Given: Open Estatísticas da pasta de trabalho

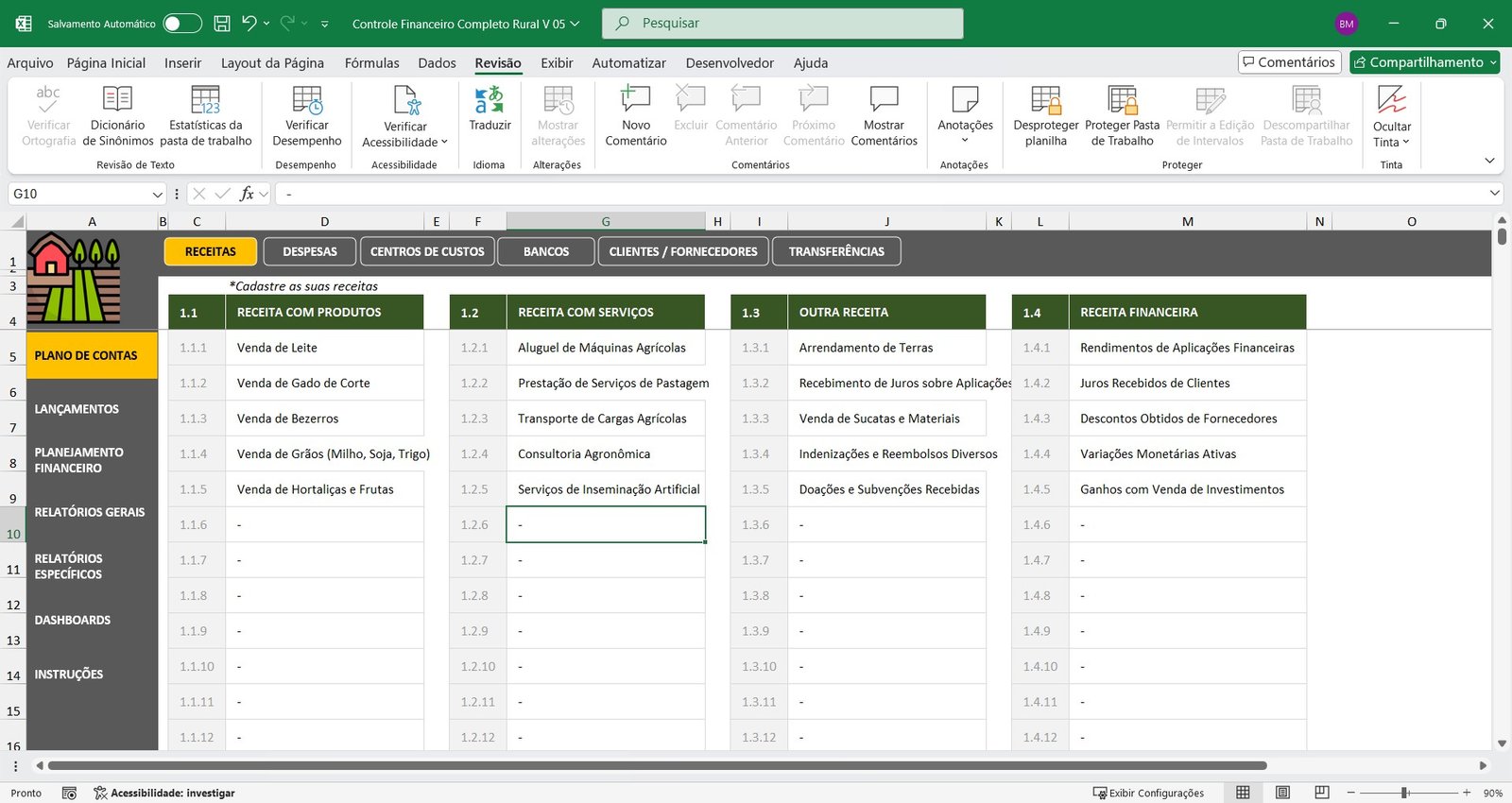Looking at the screenshot, I should [x=205, y=100].
